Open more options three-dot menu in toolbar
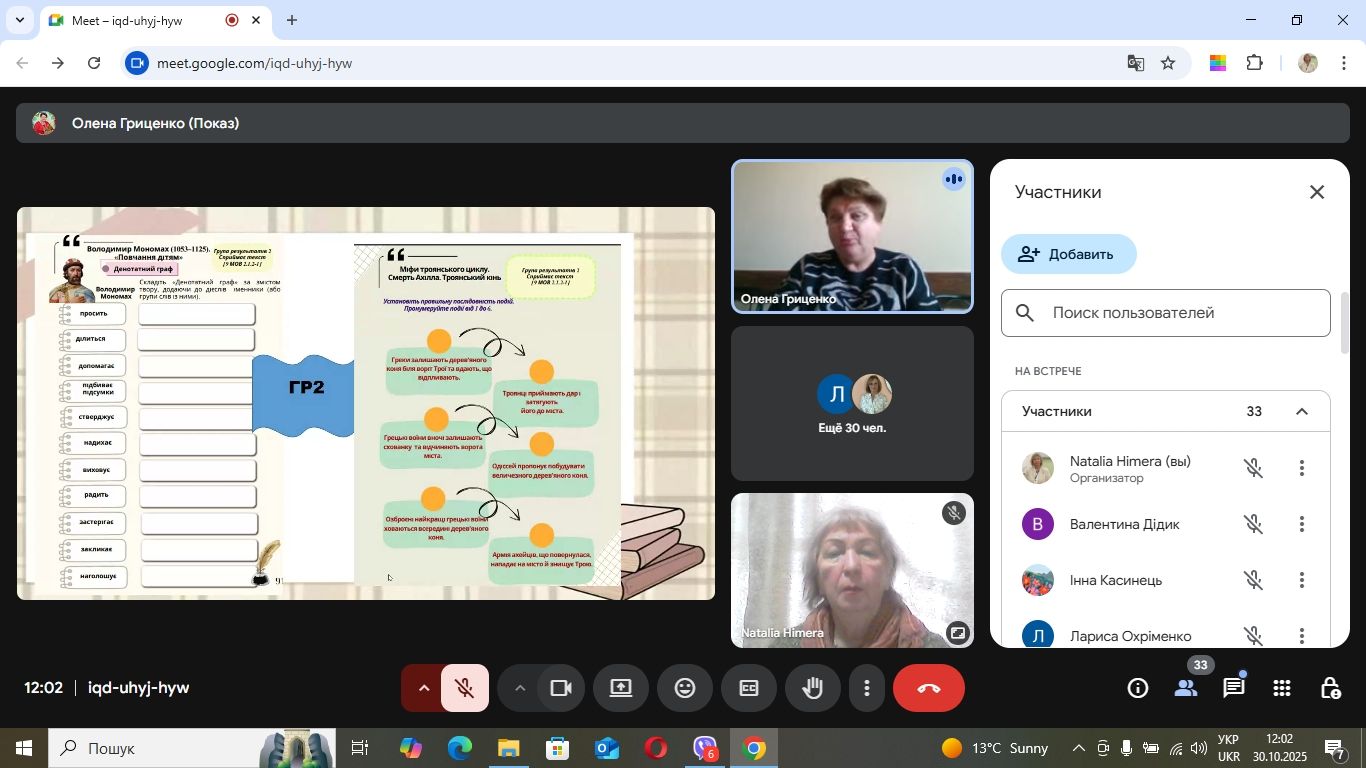Screen dimensions: 1366x768 pyautogui.click(x=866, y=688)
